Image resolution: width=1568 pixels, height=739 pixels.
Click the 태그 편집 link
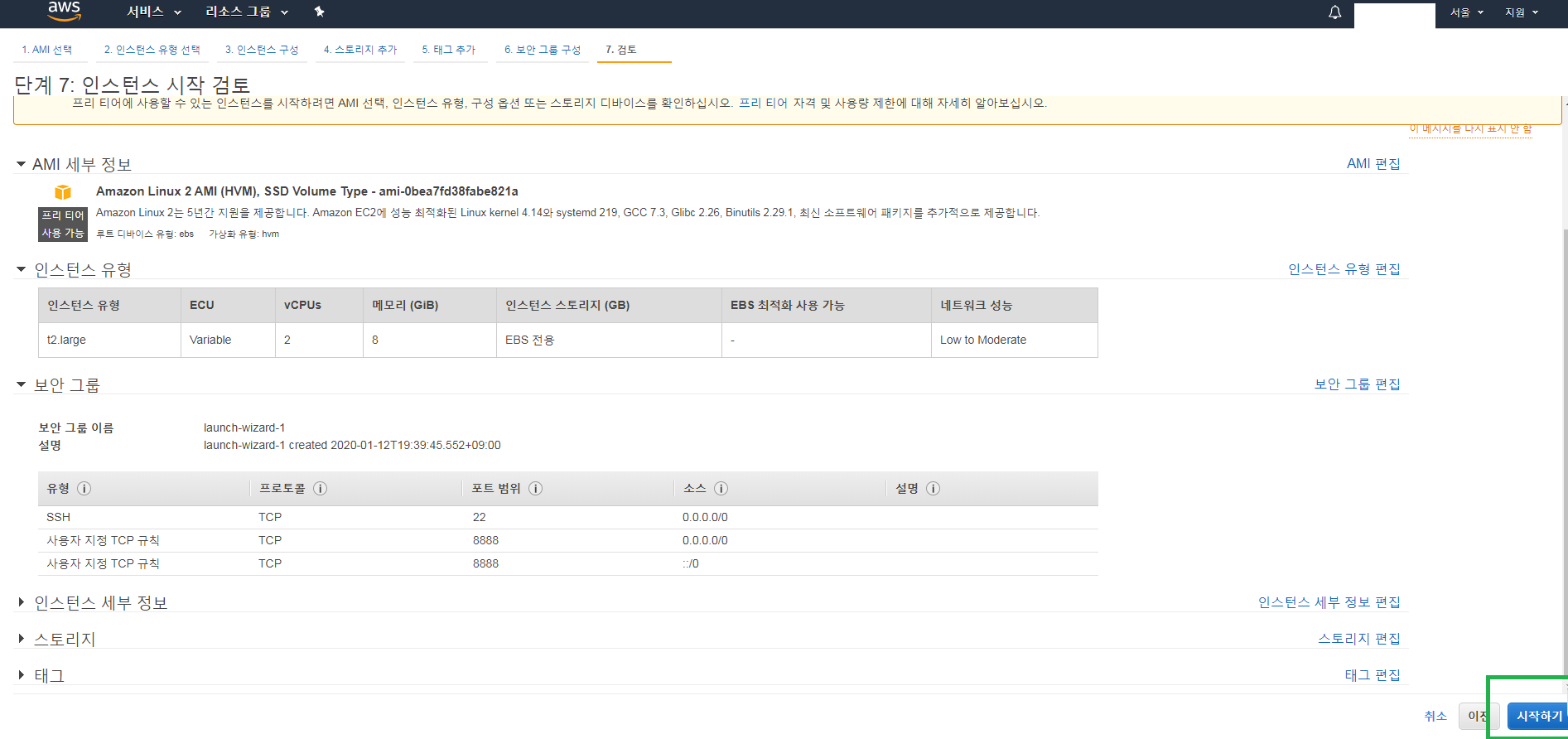pos(1373,674)
